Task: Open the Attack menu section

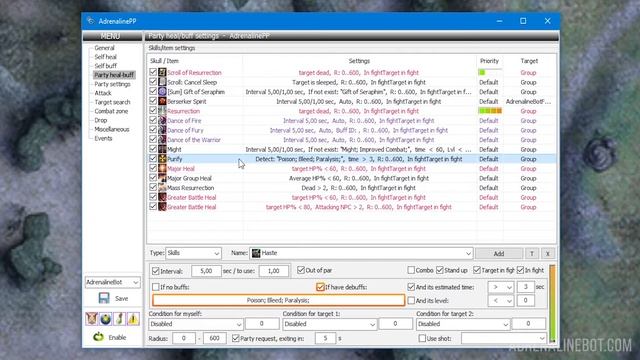Action: click(x=103, y=93)
